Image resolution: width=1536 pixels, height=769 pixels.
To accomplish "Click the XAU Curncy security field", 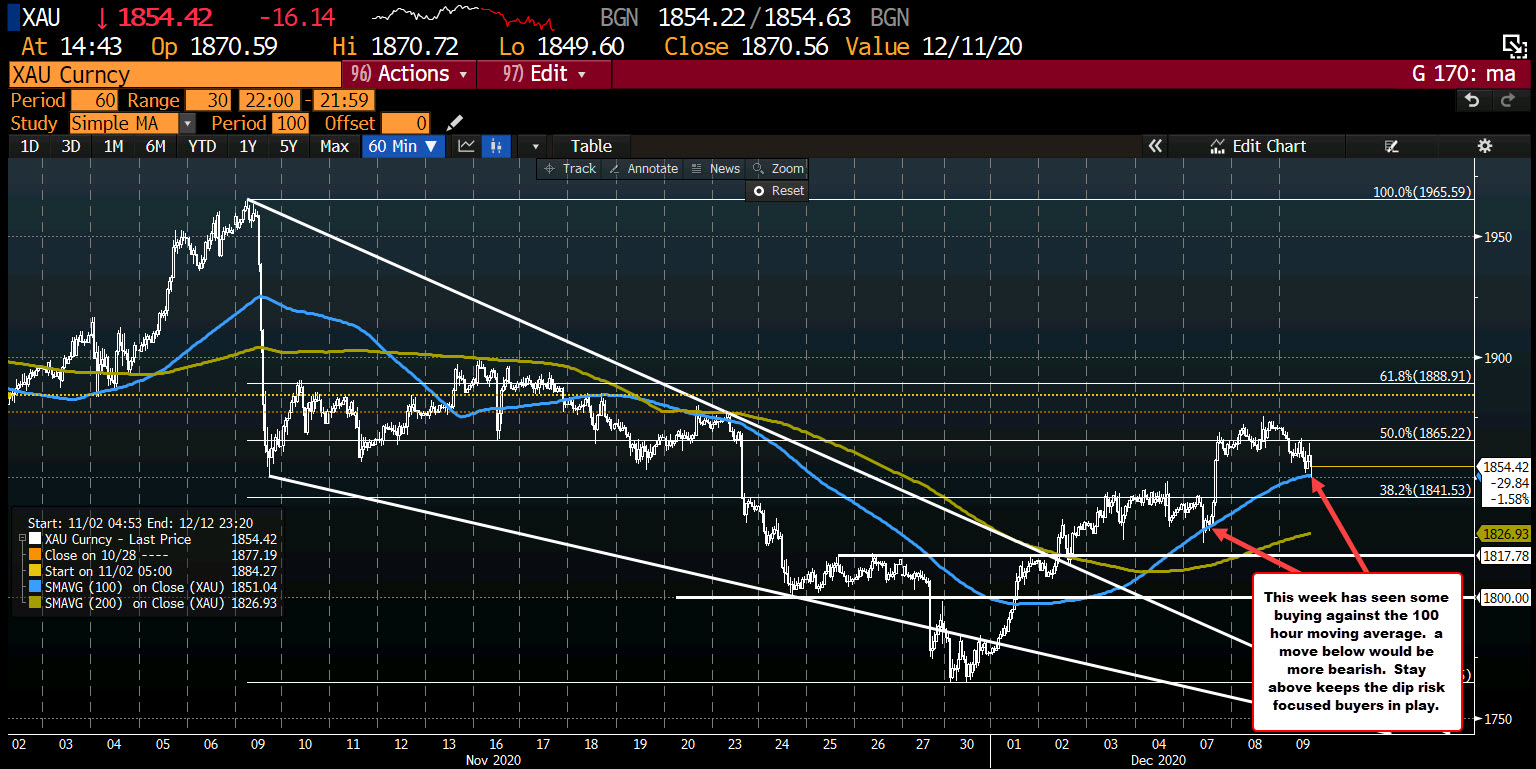I will click(174, 74).
